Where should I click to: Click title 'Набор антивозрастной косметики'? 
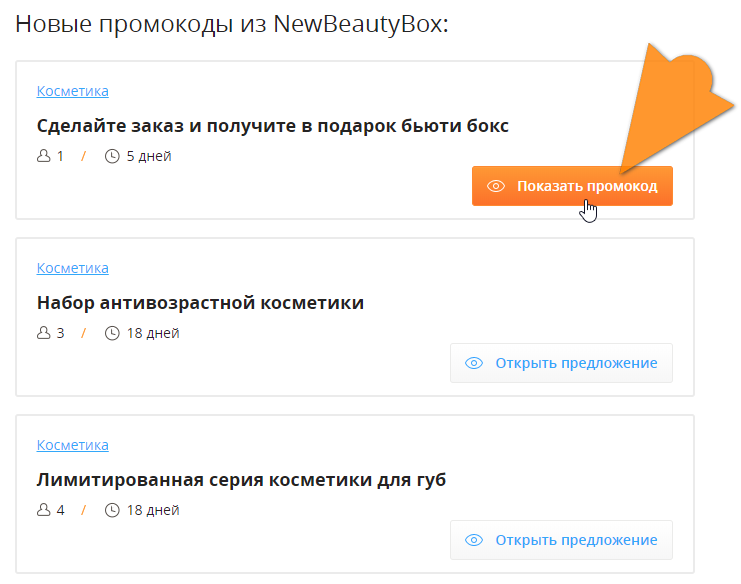[200, 303]
